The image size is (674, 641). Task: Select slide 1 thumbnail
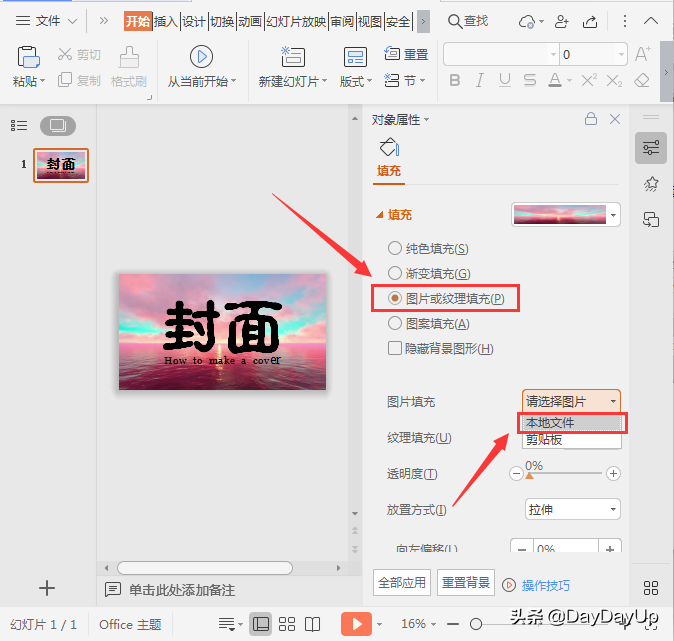point(61,166)
